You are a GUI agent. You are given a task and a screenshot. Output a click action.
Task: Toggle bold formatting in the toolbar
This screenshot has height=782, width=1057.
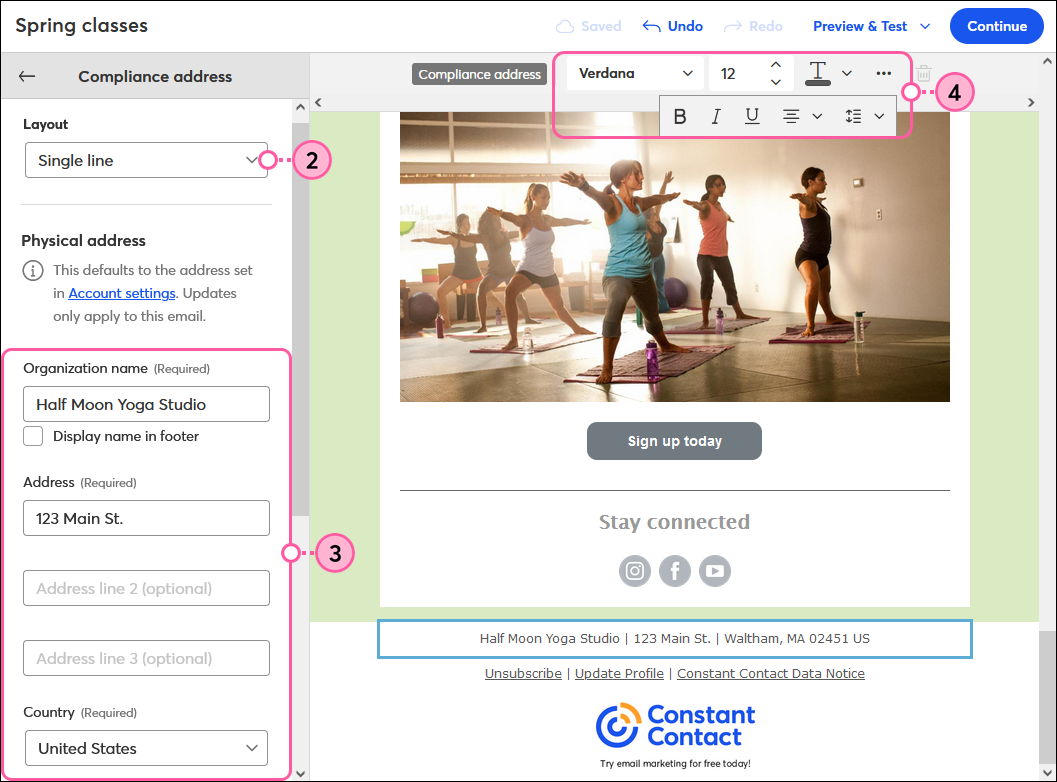point(680,116)
